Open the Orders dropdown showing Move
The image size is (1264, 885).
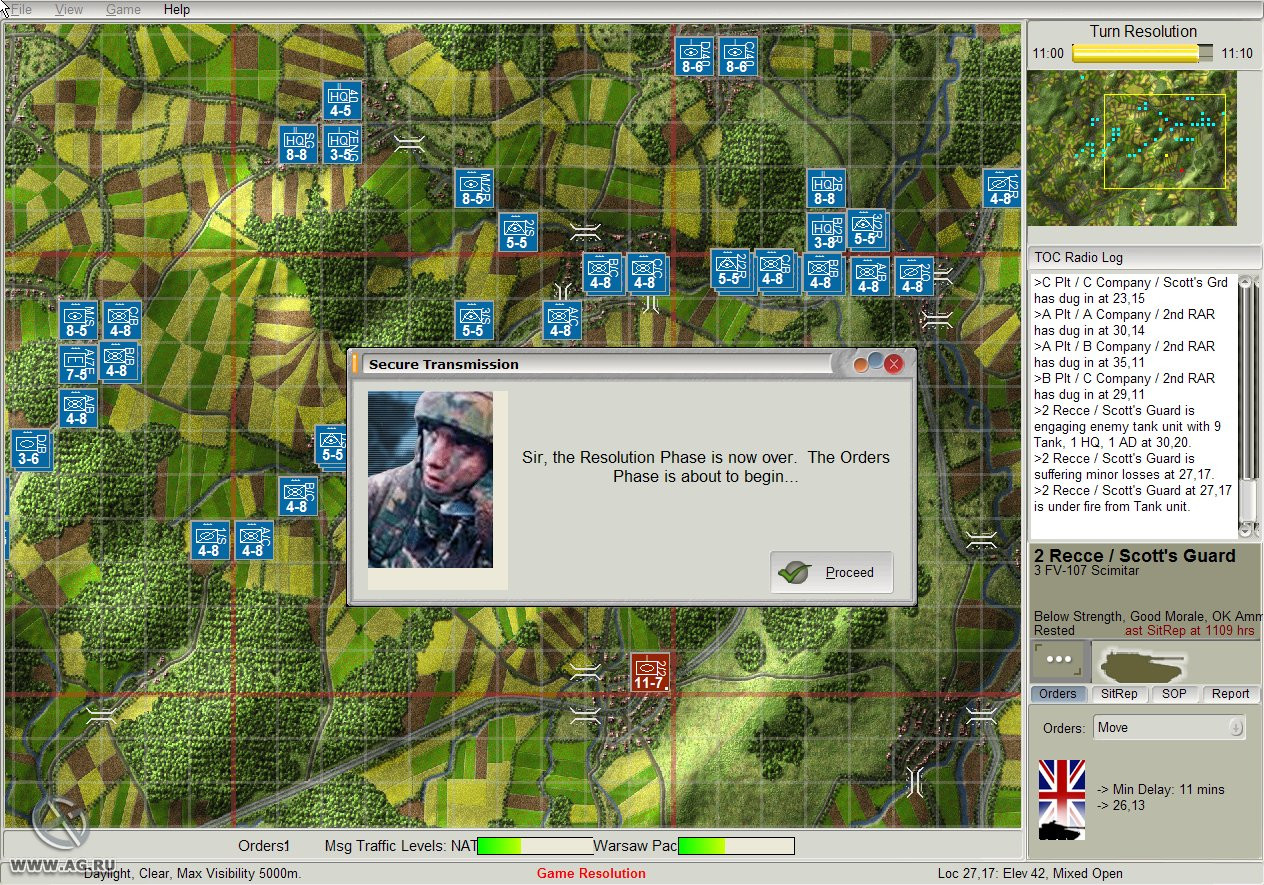coord(1169,727)
